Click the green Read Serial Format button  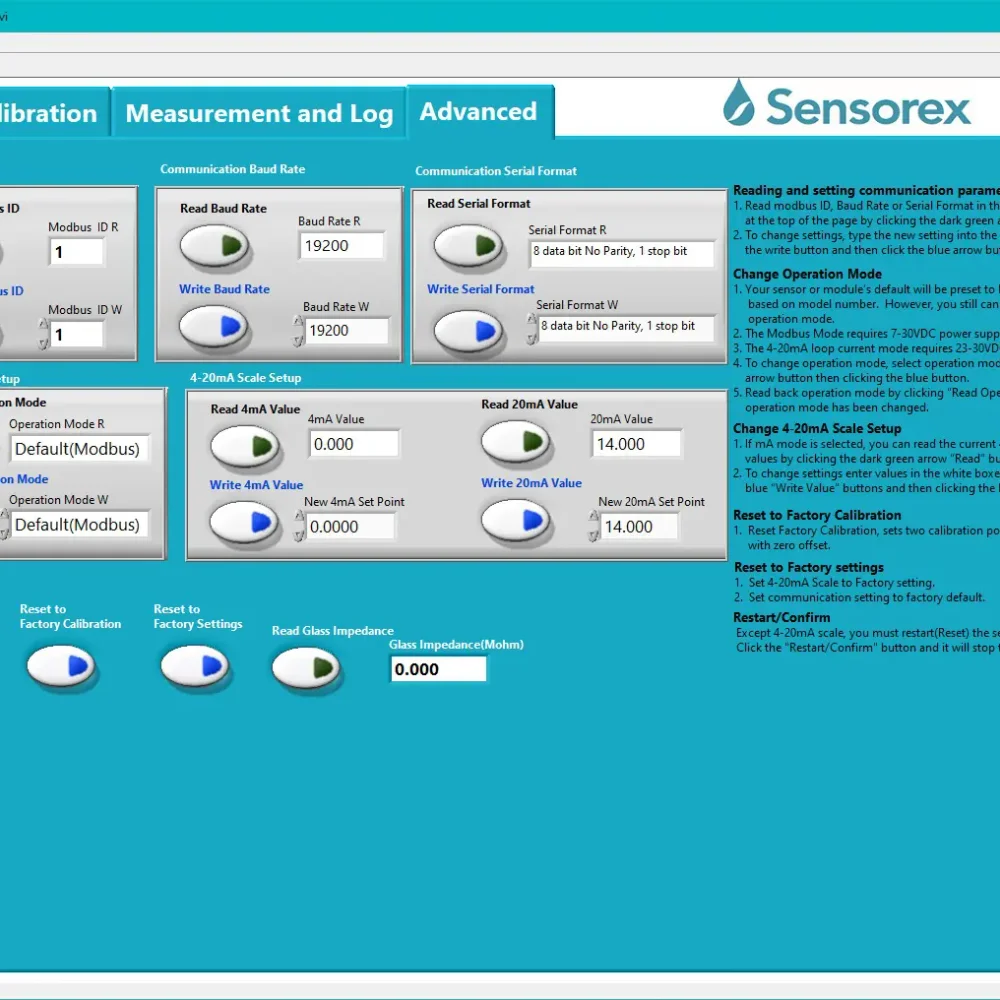click(468, 245)
